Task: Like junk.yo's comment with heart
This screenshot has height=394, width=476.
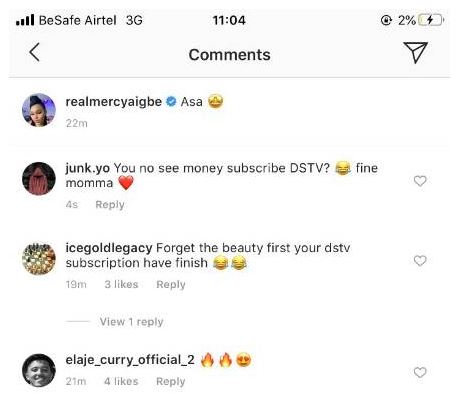Action: coord(420,181)
